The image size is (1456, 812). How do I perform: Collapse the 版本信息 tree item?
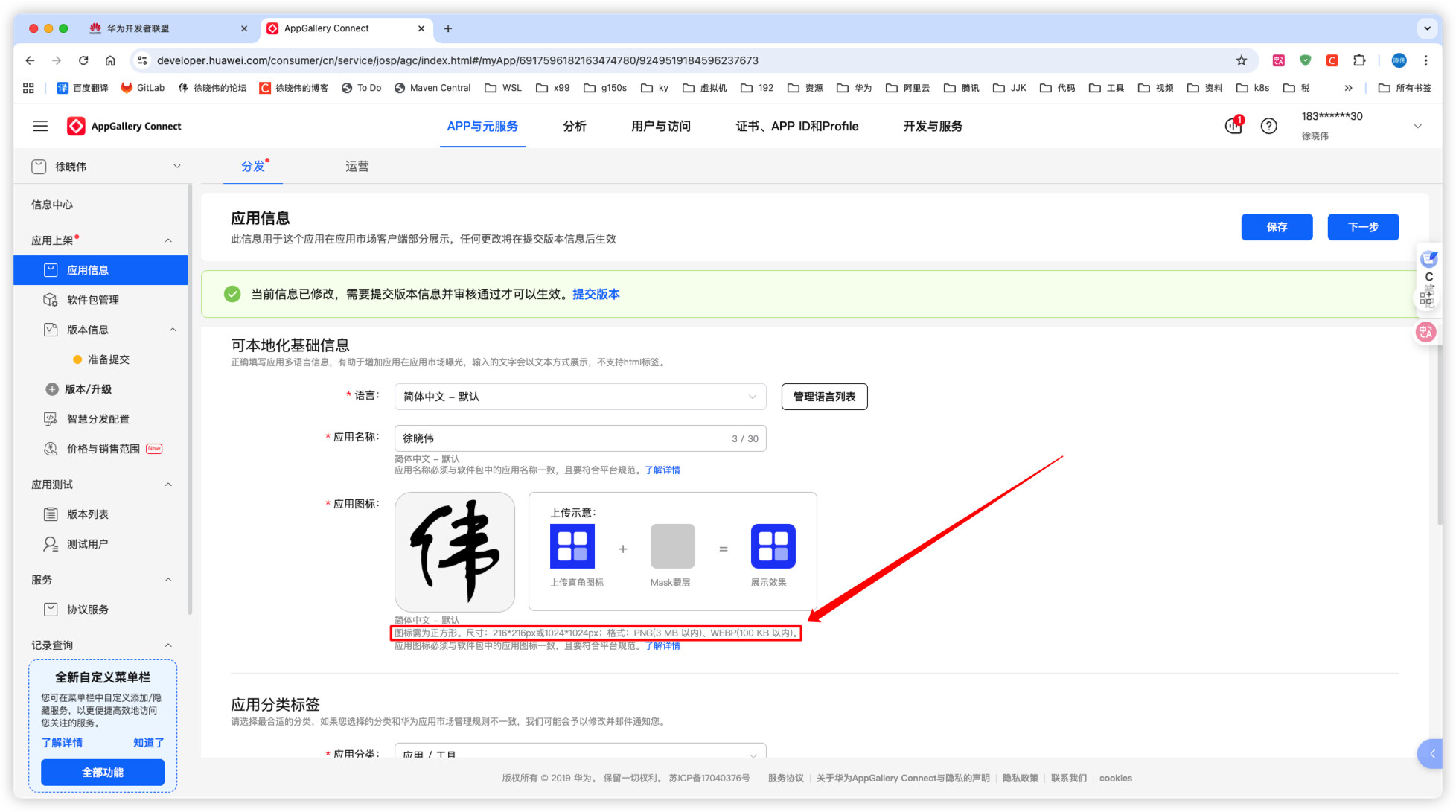point(173,330)
